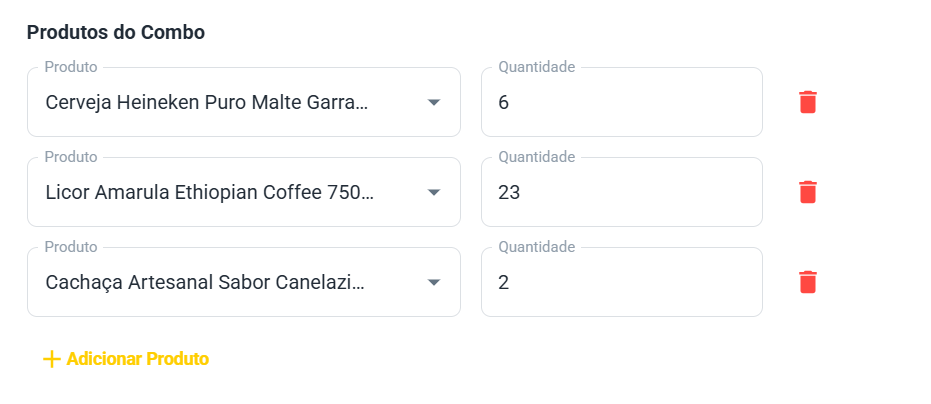This screenshot has width=931, height=404.
Task: Focus the quantity field showing 6
Action: pyautogui.click(x=620, y=102)
